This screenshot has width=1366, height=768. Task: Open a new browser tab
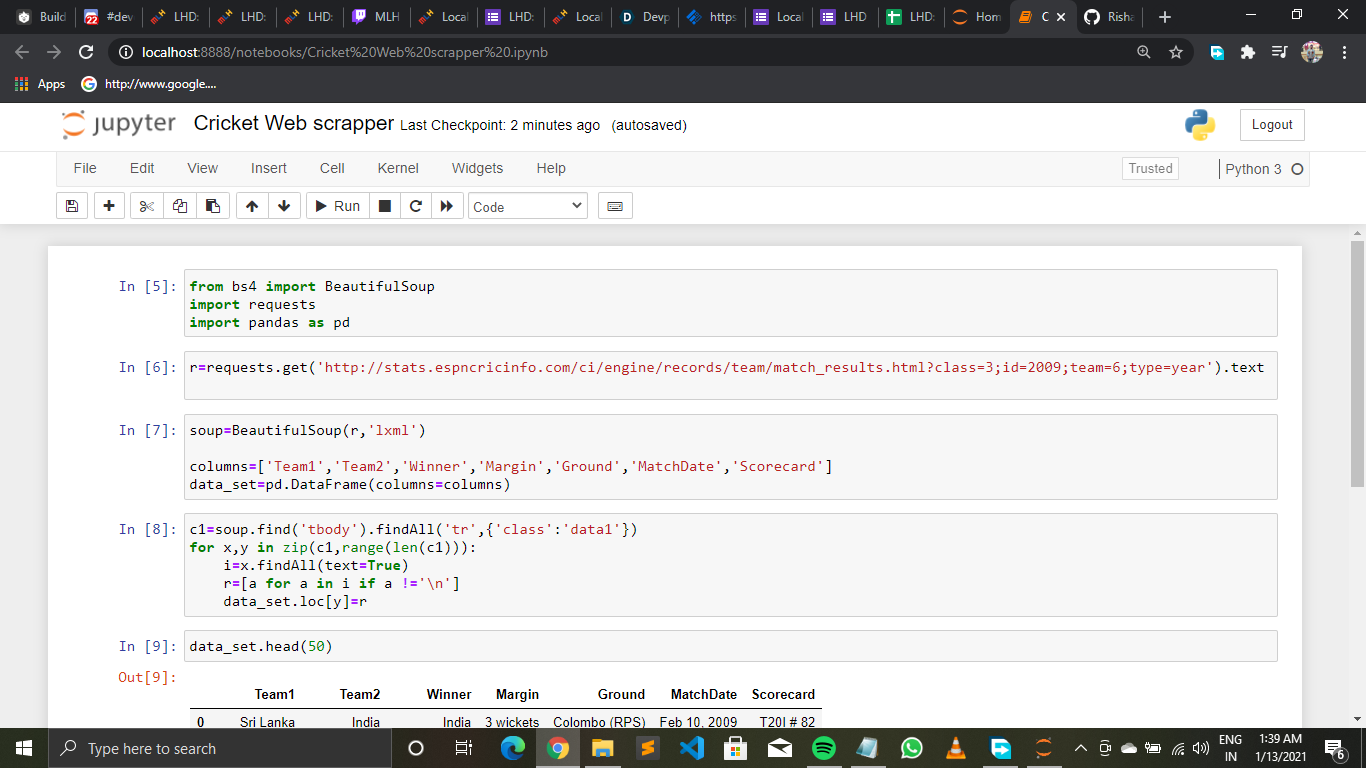(1164, 17)
